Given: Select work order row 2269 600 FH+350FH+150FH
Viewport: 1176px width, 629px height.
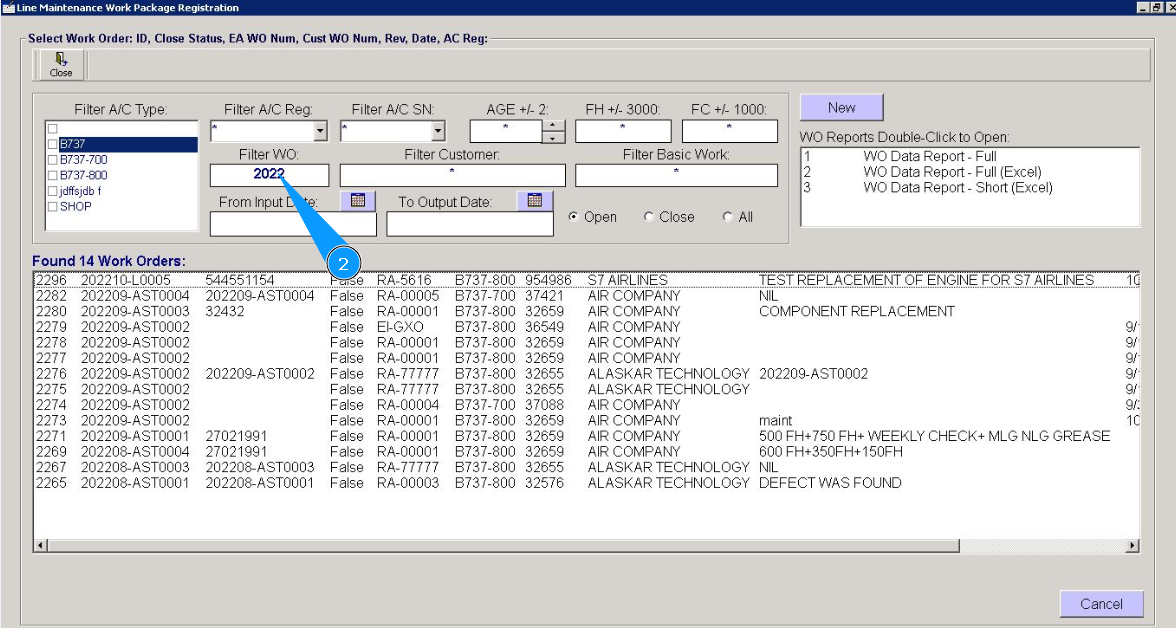Looking at the screenshot, I should (586, 452).
